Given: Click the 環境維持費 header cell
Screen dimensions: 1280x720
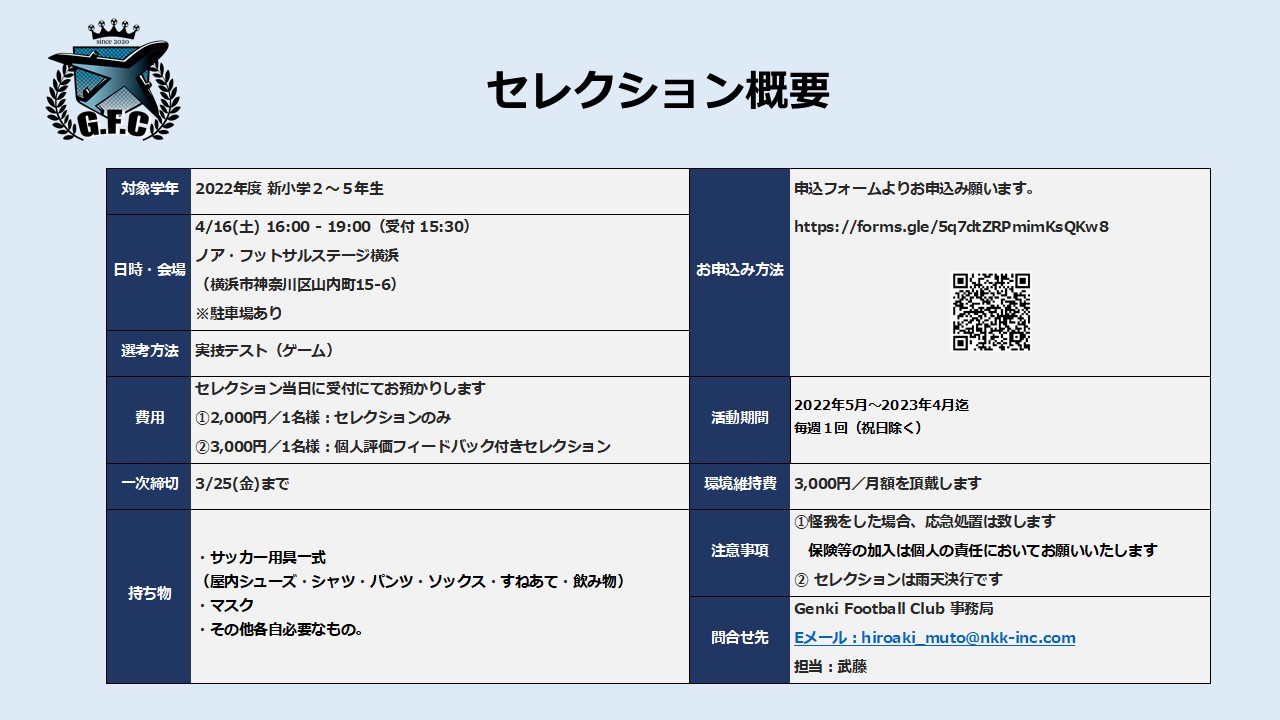Looking at the screenshot, I should [x=739, y=484].
